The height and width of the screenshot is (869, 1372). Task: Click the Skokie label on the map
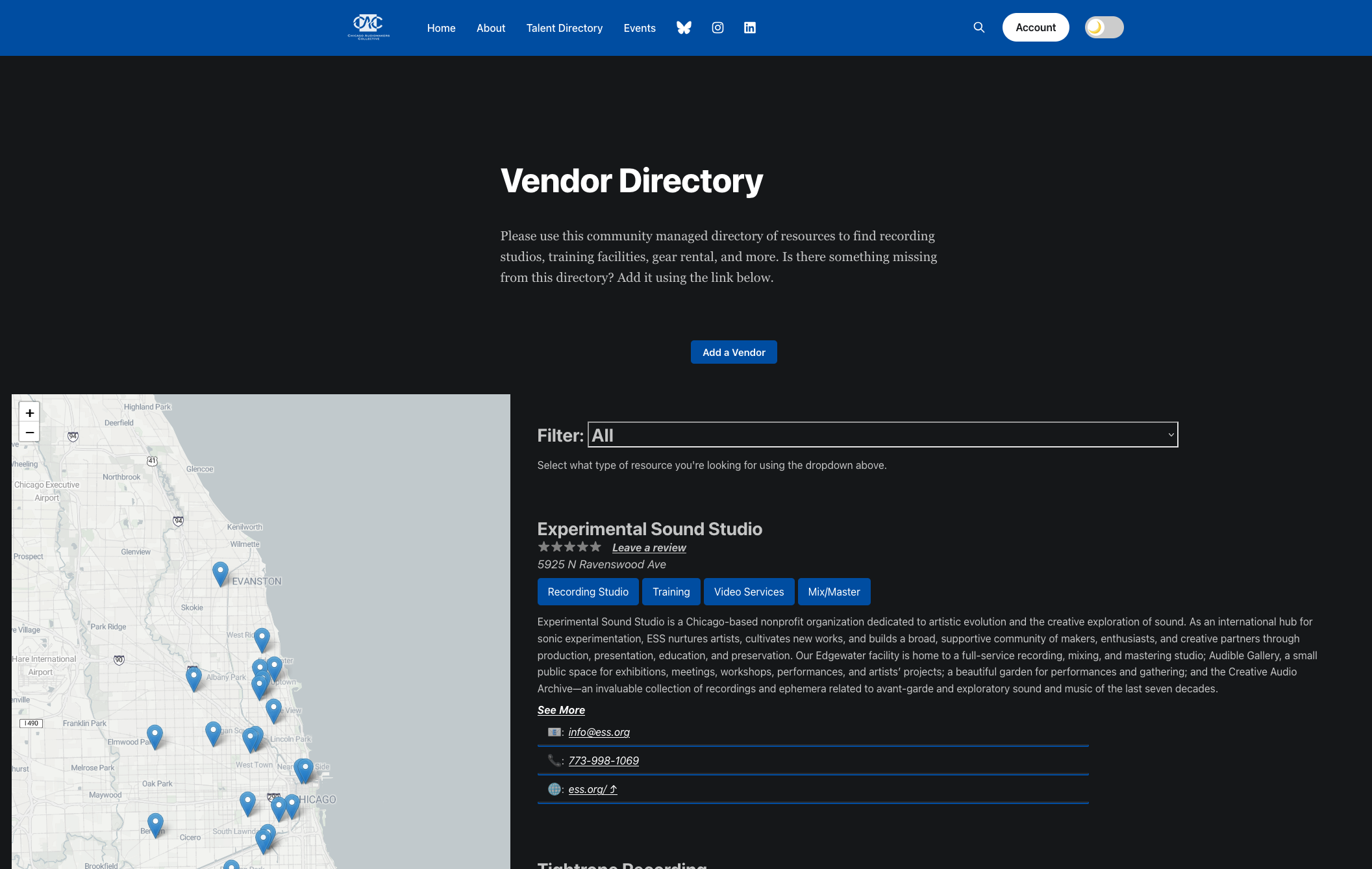pyautogui.click(x=192, y=607)
